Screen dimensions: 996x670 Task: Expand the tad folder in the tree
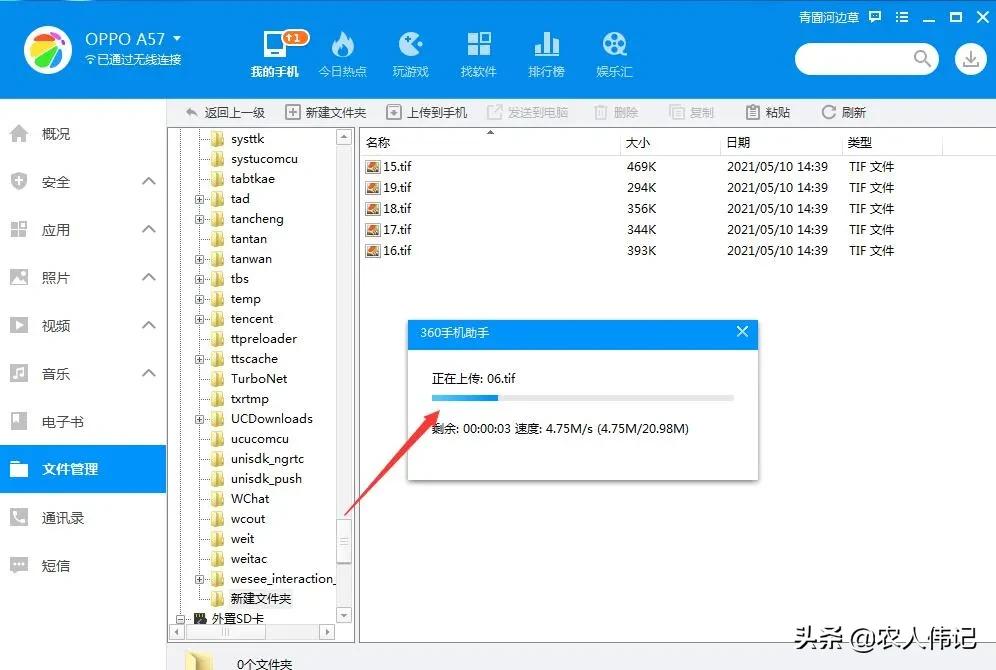click(201, 198)
